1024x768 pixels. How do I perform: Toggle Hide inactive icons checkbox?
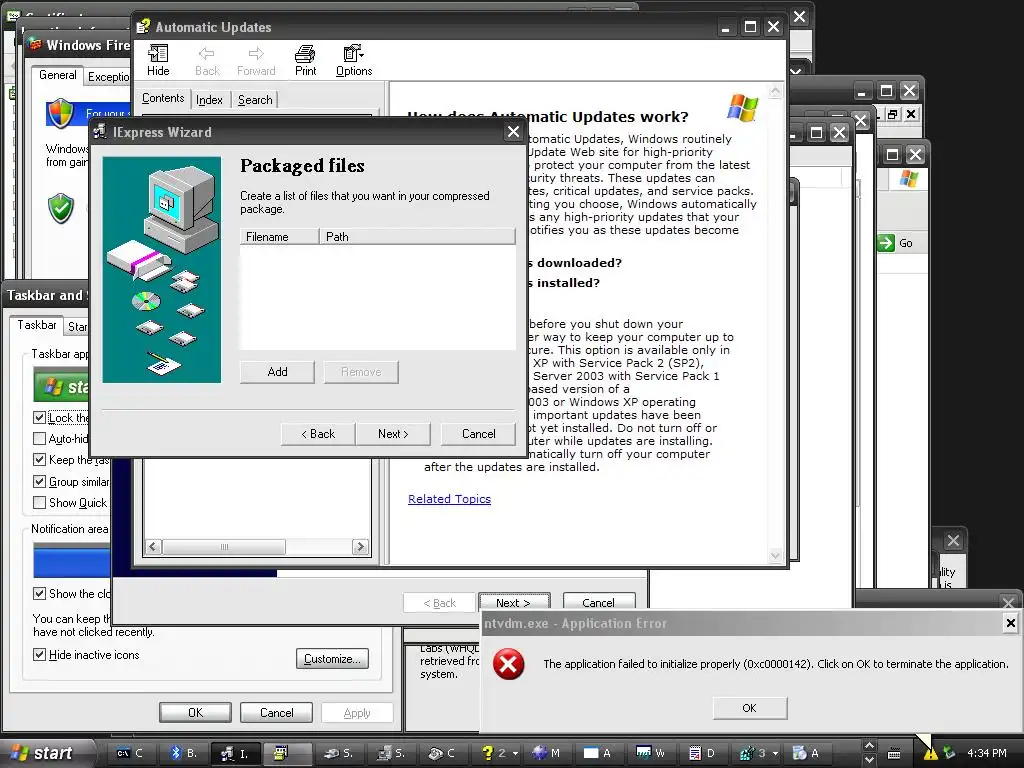pos(39,654)
